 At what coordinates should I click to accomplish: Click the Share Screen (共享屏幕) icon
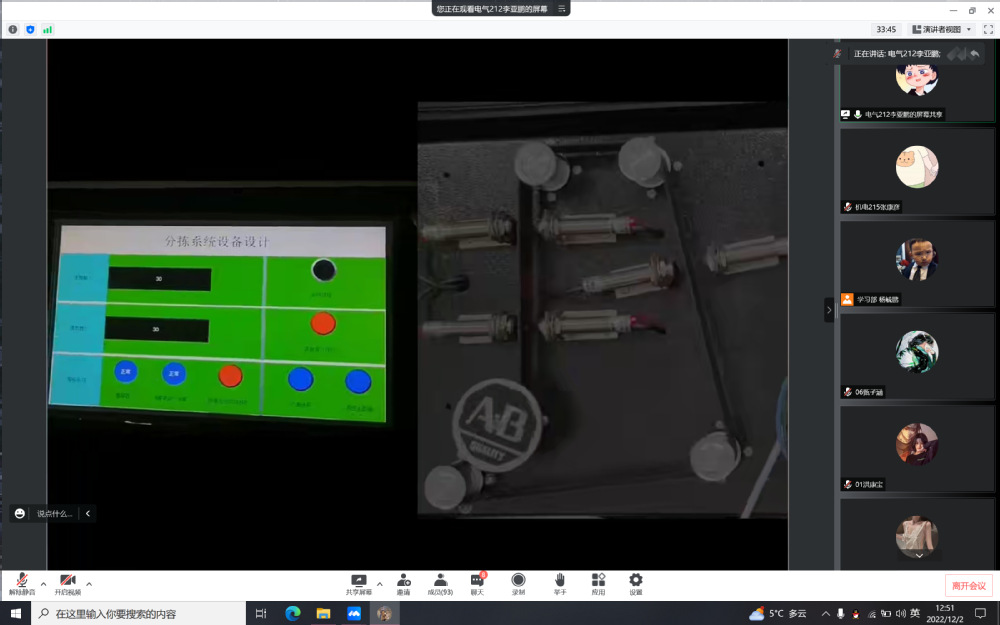(358, 582)
